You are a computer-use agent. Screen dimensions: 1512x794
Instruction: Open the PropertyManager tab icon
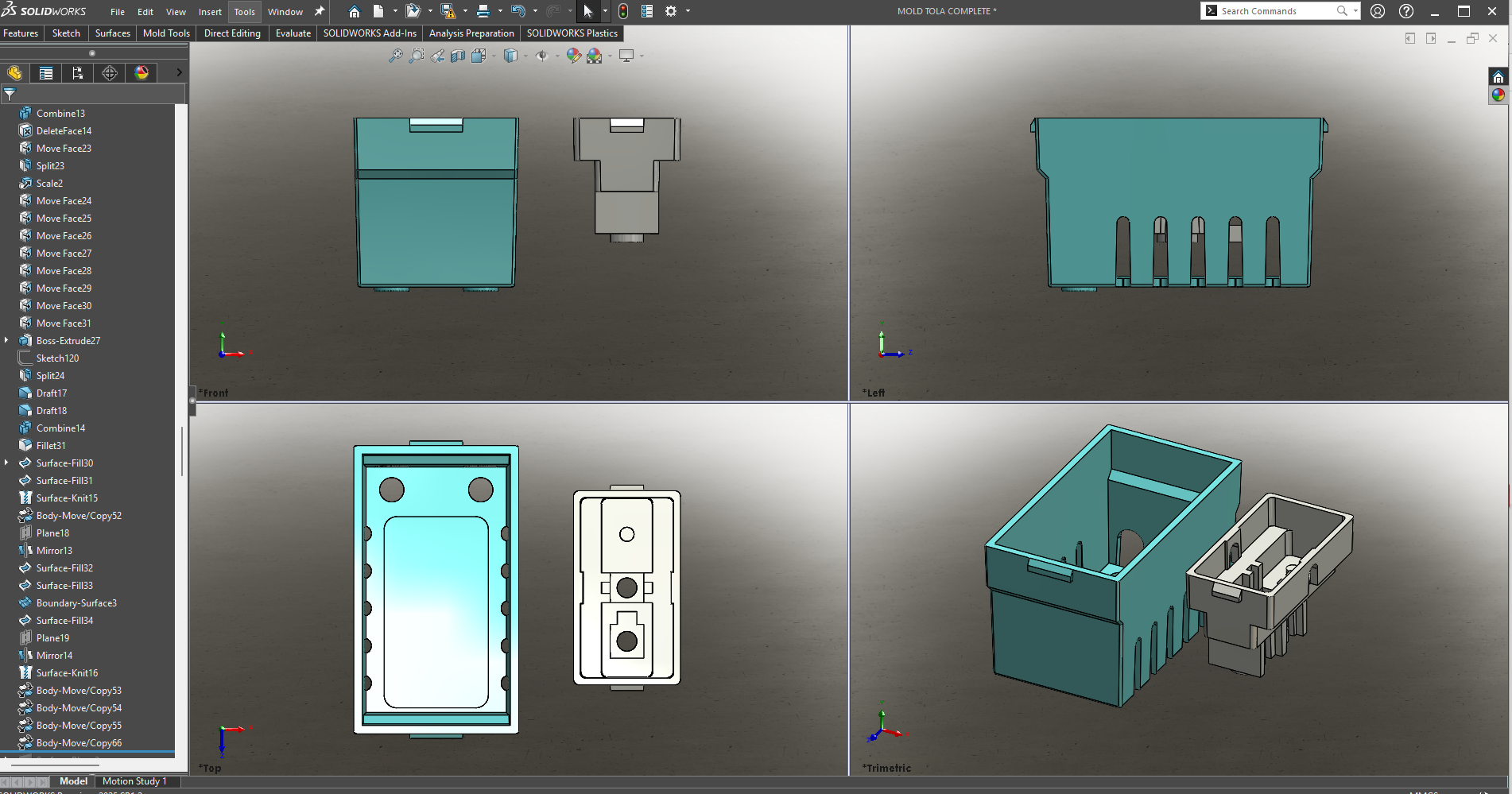46,73
